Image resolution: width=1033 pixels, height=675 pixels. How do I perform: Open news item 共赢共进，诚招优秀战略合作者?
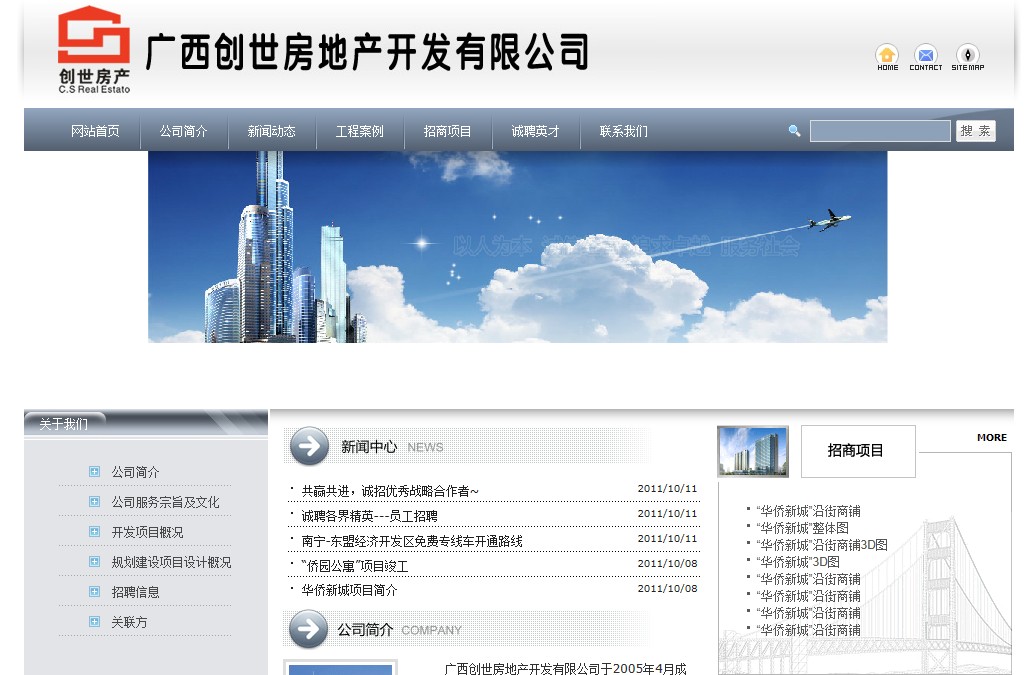390,491
